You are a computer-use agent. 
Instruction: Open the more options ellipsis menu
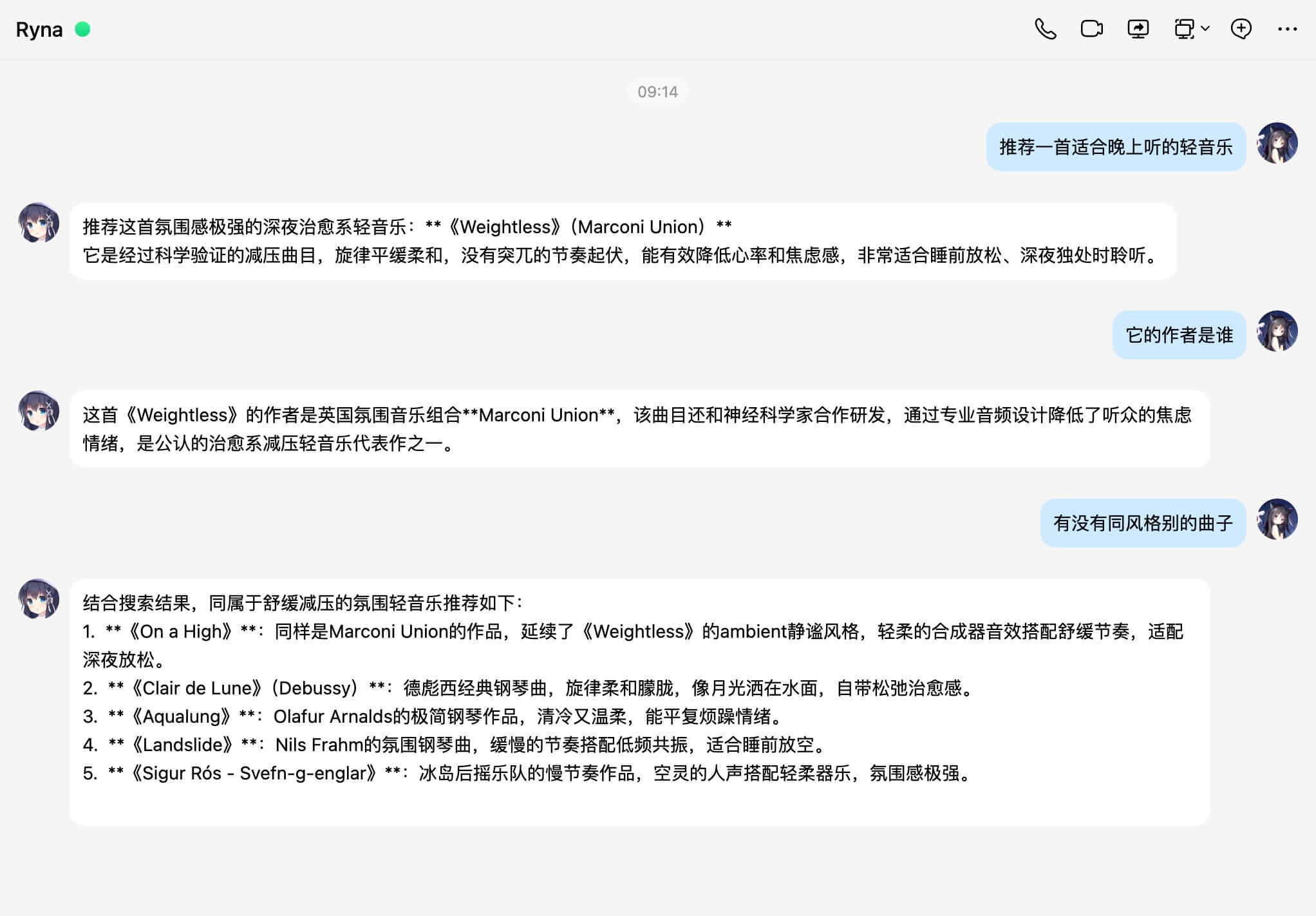pos(1287,29)
